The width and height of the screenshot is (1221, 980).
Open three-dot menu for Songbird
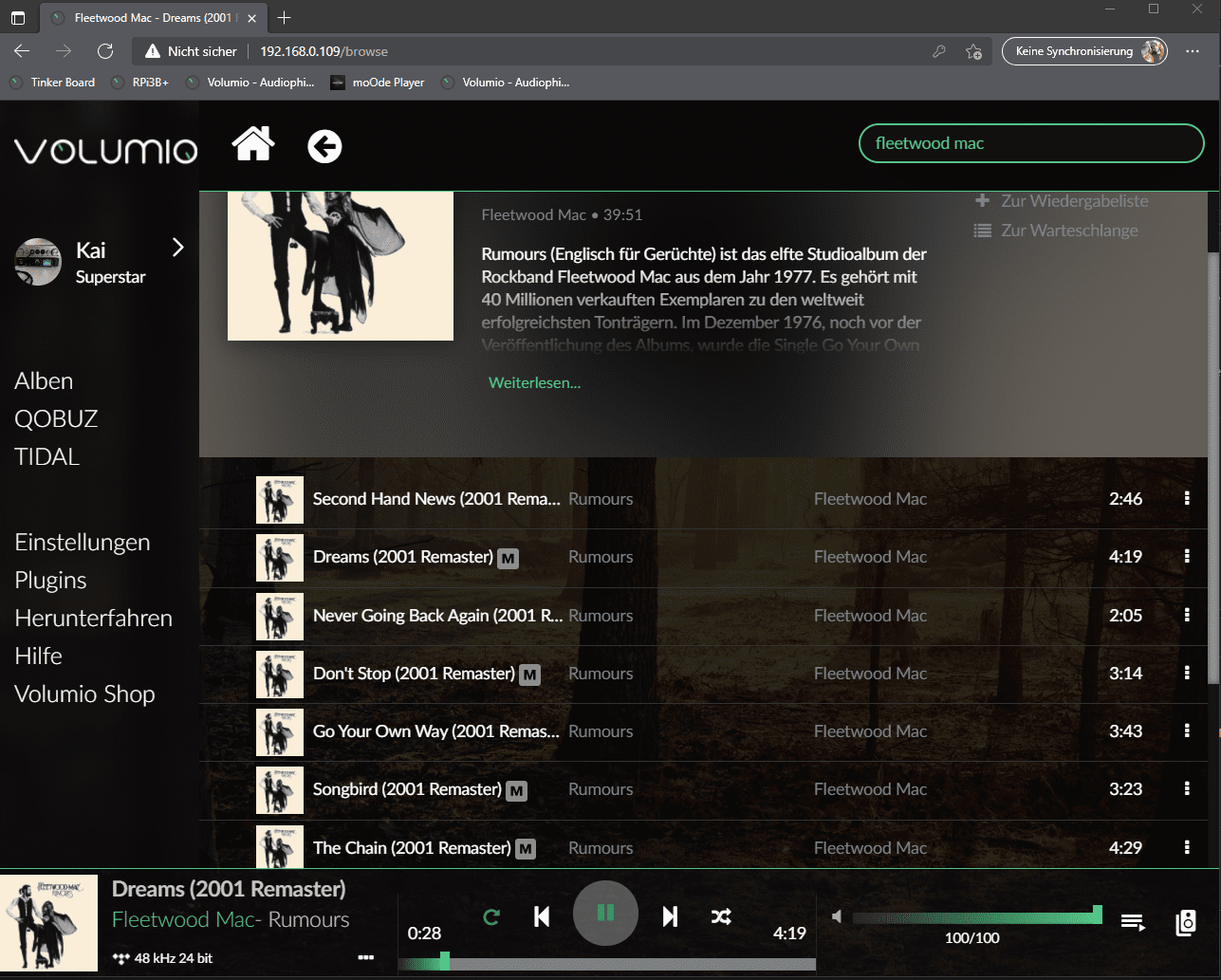pos(1187,789)
